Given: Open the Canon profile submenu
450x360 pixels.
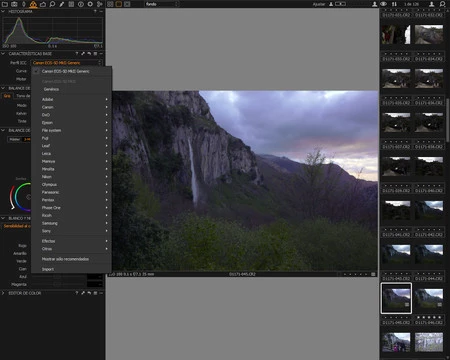Looking at the screenshot, I should [x=71, y=107].
